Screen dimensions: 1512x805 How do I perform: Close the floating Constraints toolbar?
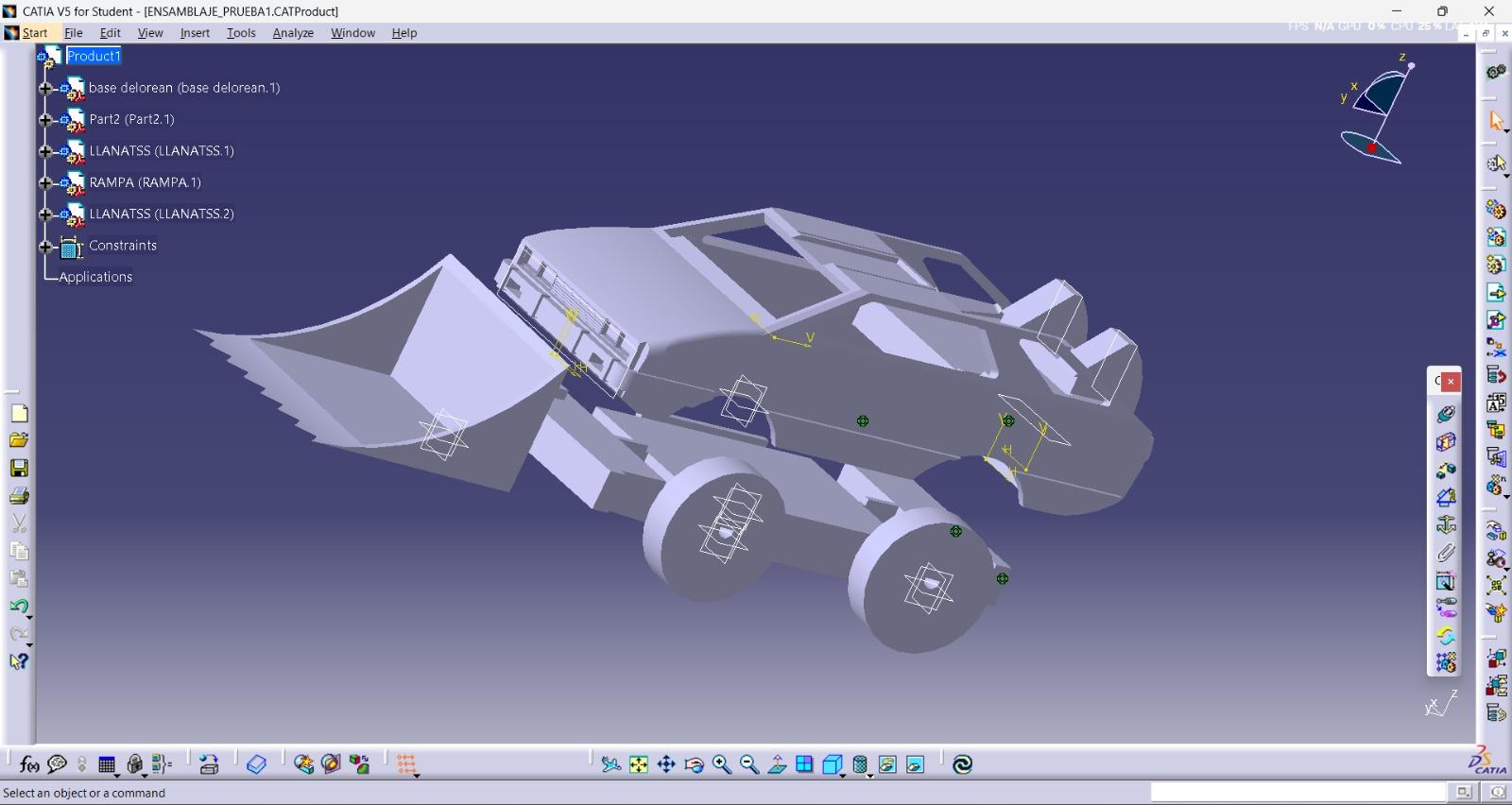(1451, 382)
